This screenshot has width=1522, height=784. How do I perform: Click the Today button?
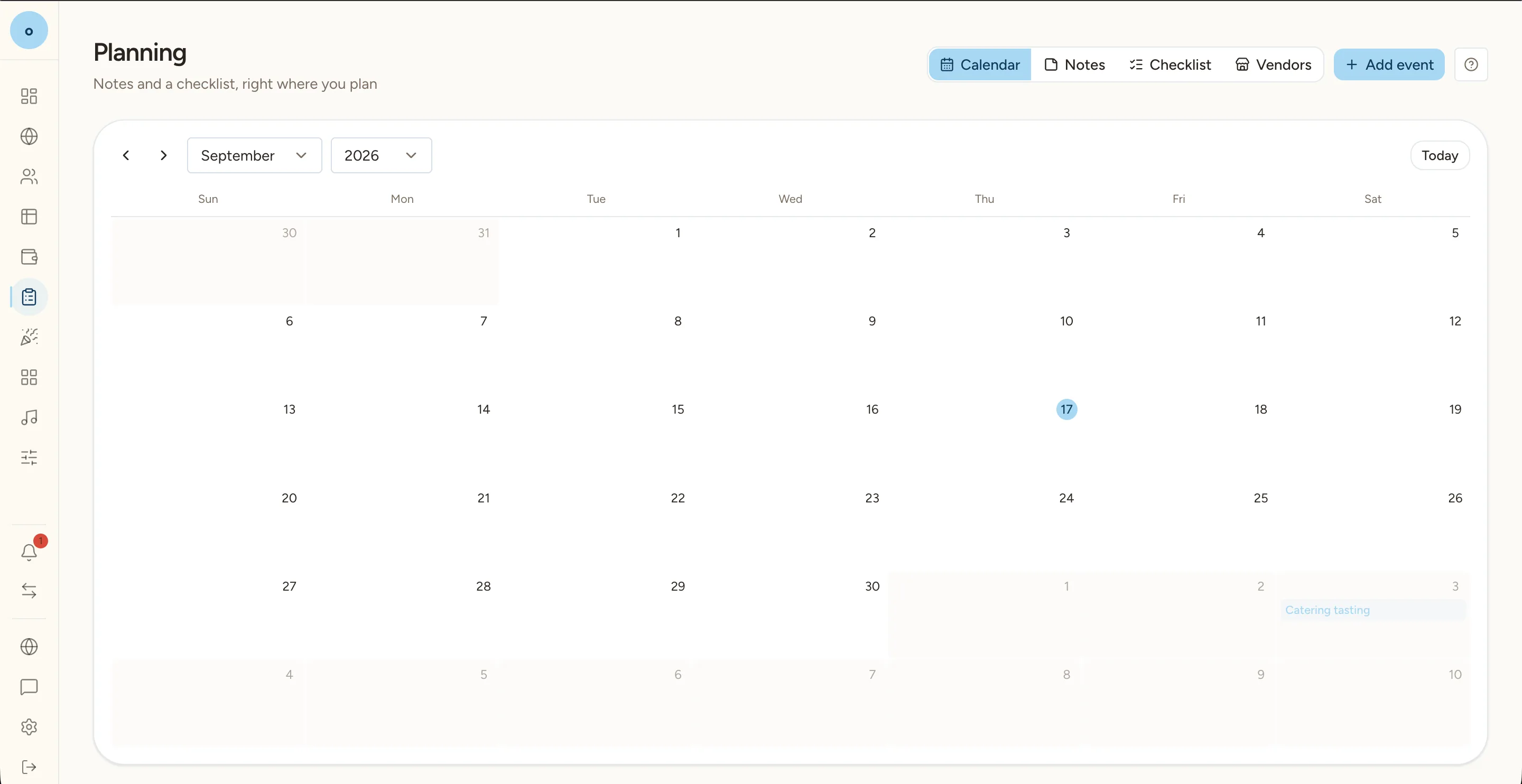coord(1440,155)
